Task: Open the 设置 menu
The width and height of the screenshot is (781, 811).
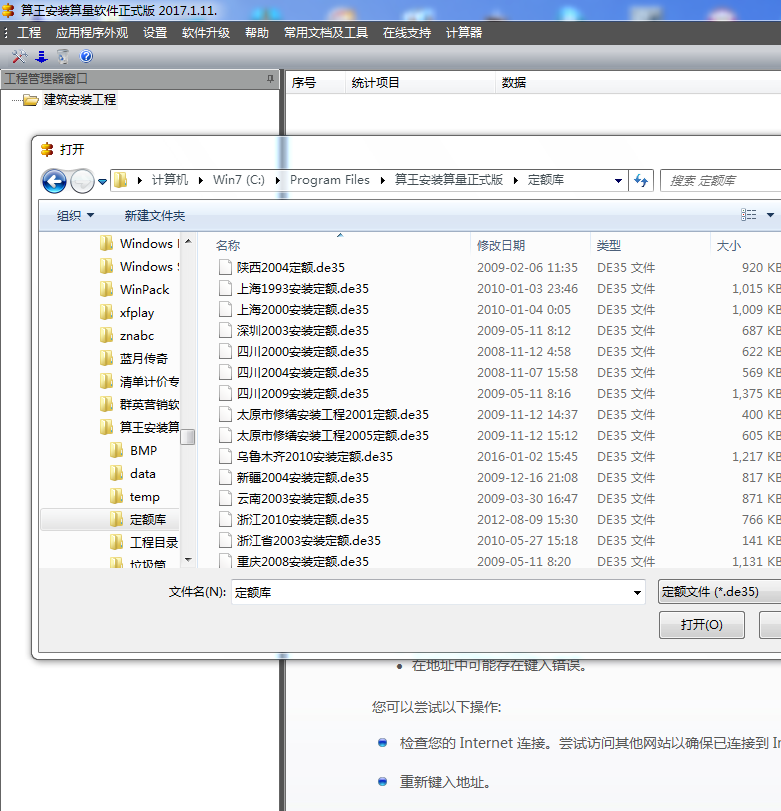Action: tap(155, 33)
